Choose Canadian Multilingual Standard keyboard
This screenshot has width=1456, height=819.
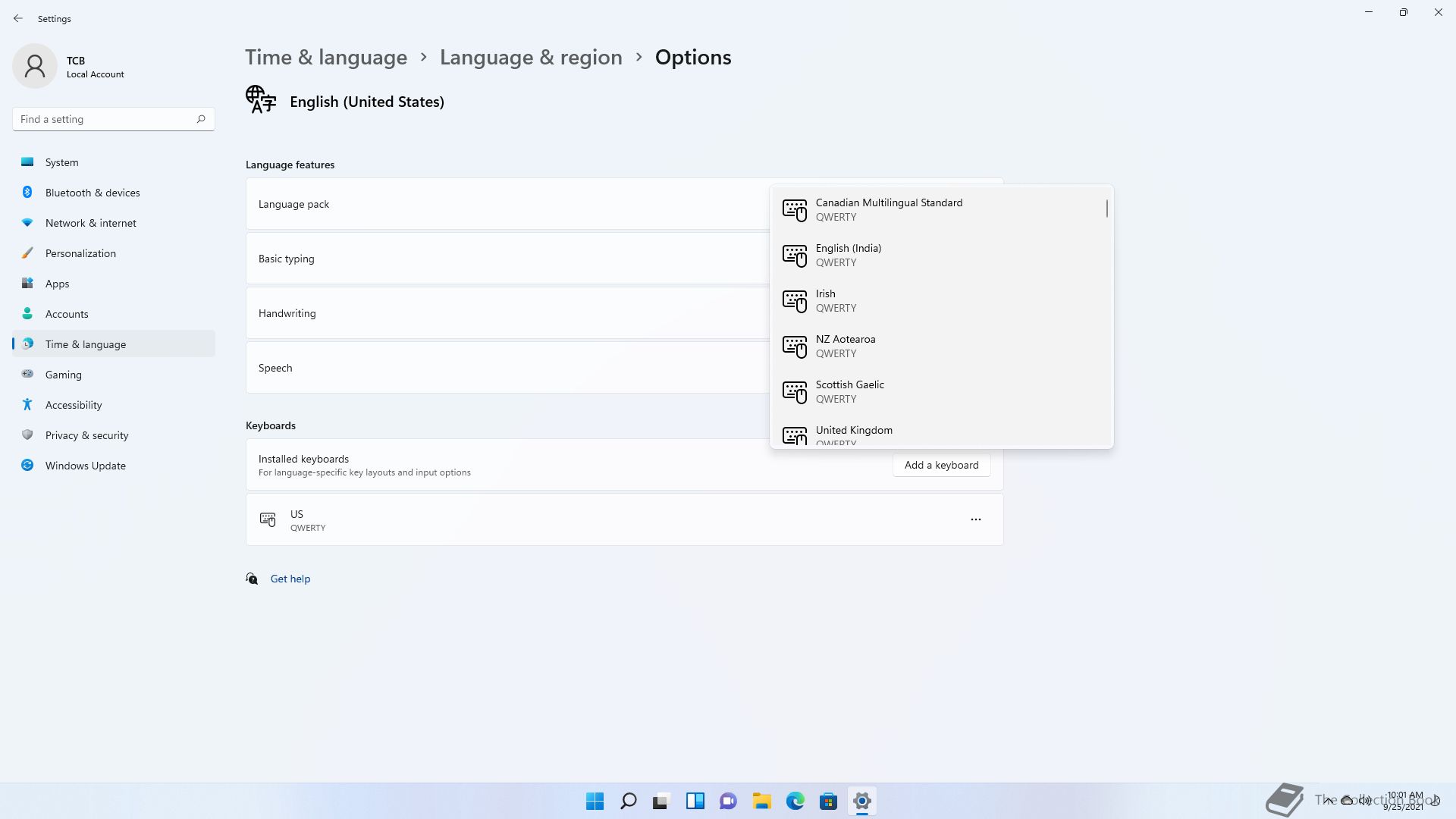pos(889,209)
